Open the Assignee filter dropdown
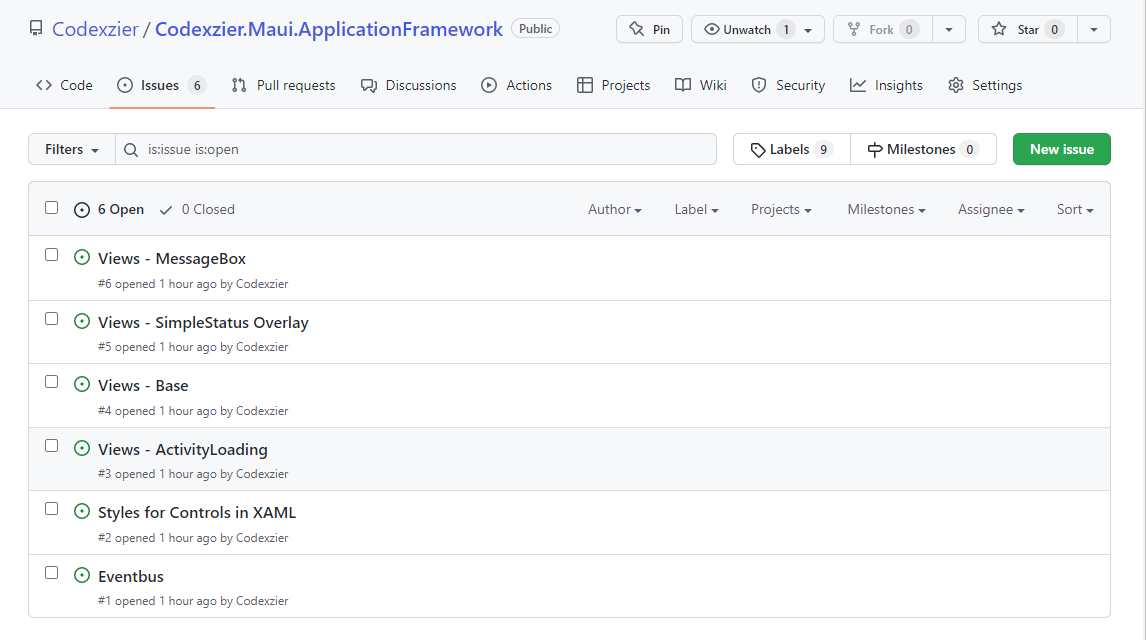1146x640 pixels. [991, 210]
